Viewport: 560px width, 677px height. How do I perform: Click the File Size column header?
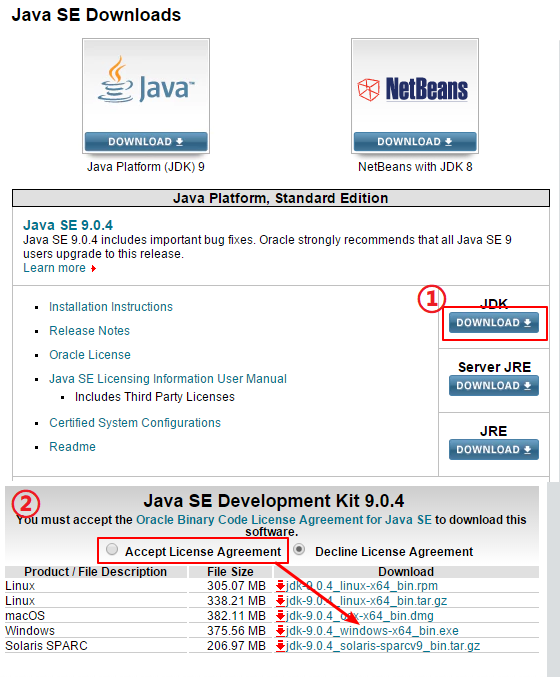(x=230, y=572)
